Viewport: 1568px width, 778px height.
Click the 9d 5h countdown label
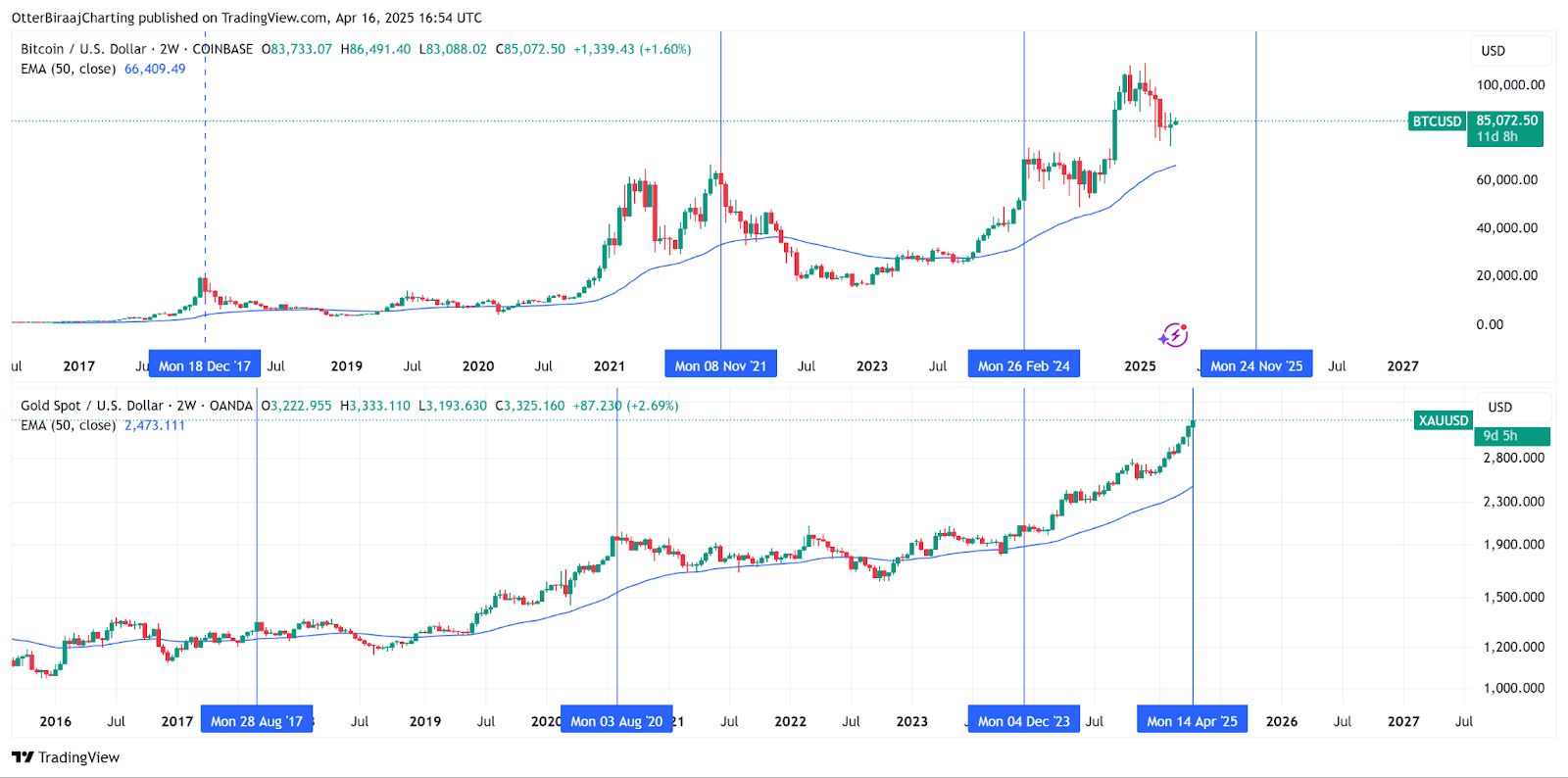click(1500, 436)
